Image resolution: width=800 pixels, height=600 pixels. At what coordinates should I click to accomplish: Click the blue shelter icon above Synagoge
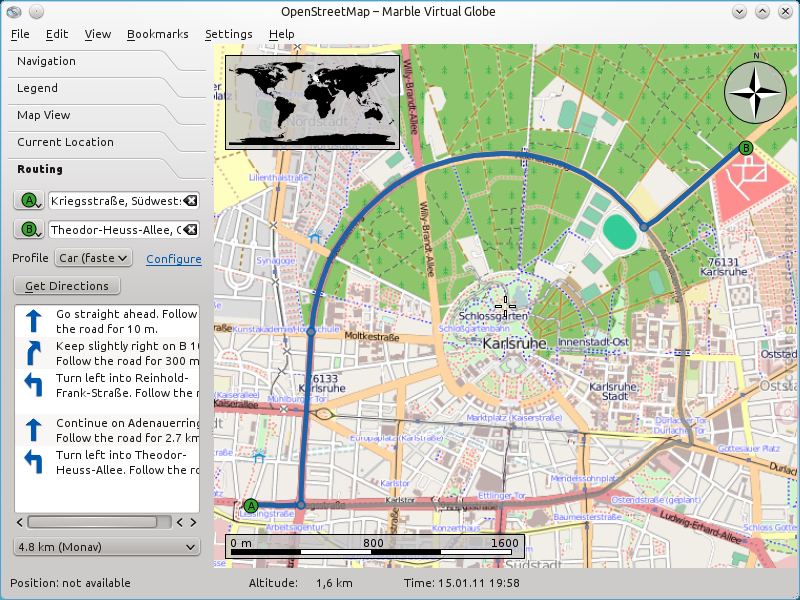click(315, 237)
